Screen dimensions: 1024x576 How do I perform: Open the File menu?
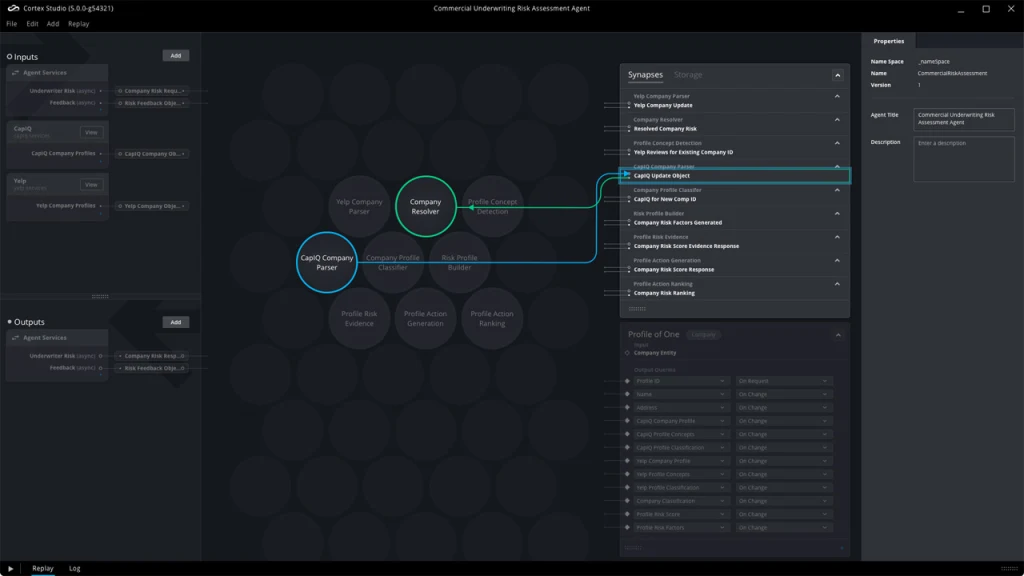coord(11,24)
